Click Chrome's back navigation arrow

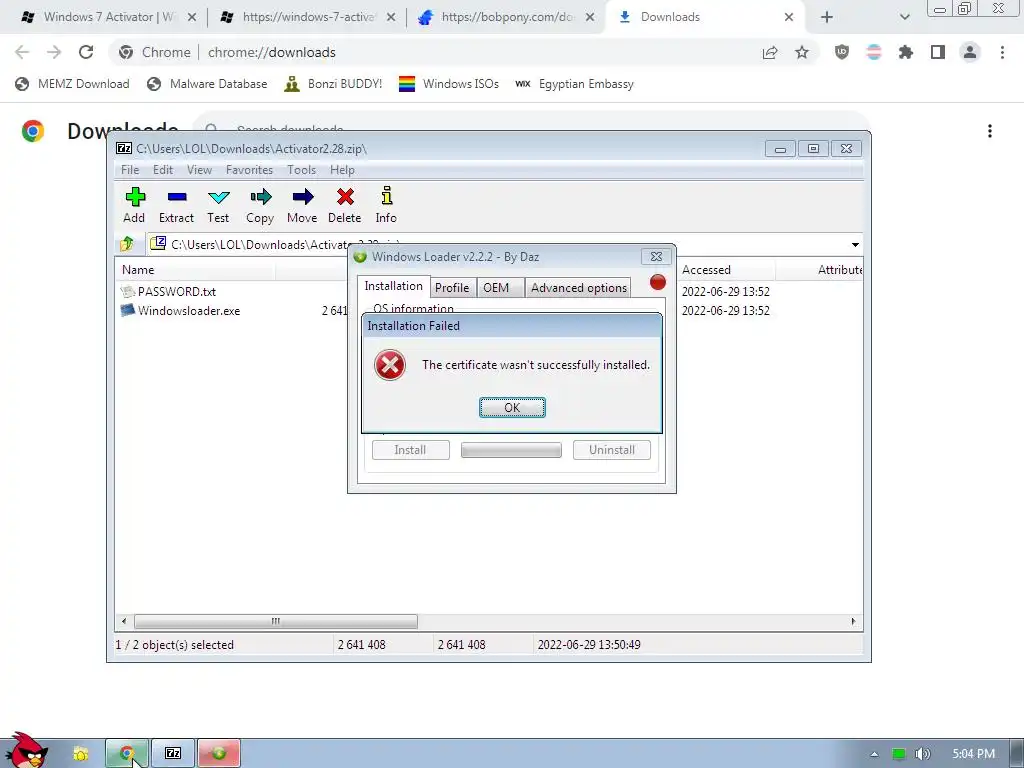click(22, 52)
